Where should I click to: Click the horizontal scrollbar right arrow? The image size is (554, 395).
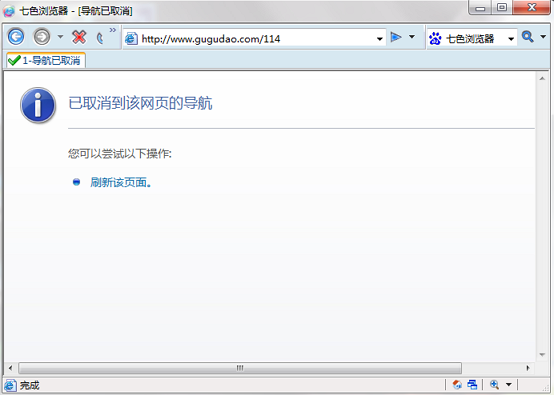point(528,368)
